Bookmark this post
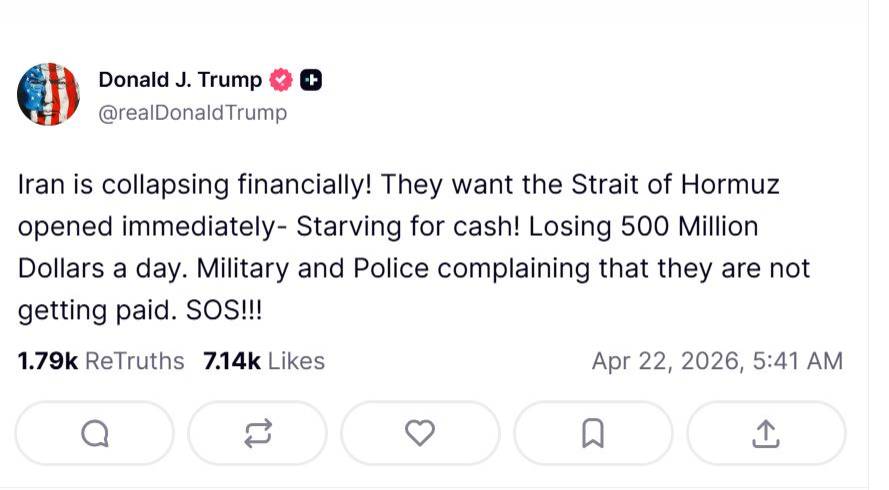The height and width of the screenshot is (490, 889). 593,433
